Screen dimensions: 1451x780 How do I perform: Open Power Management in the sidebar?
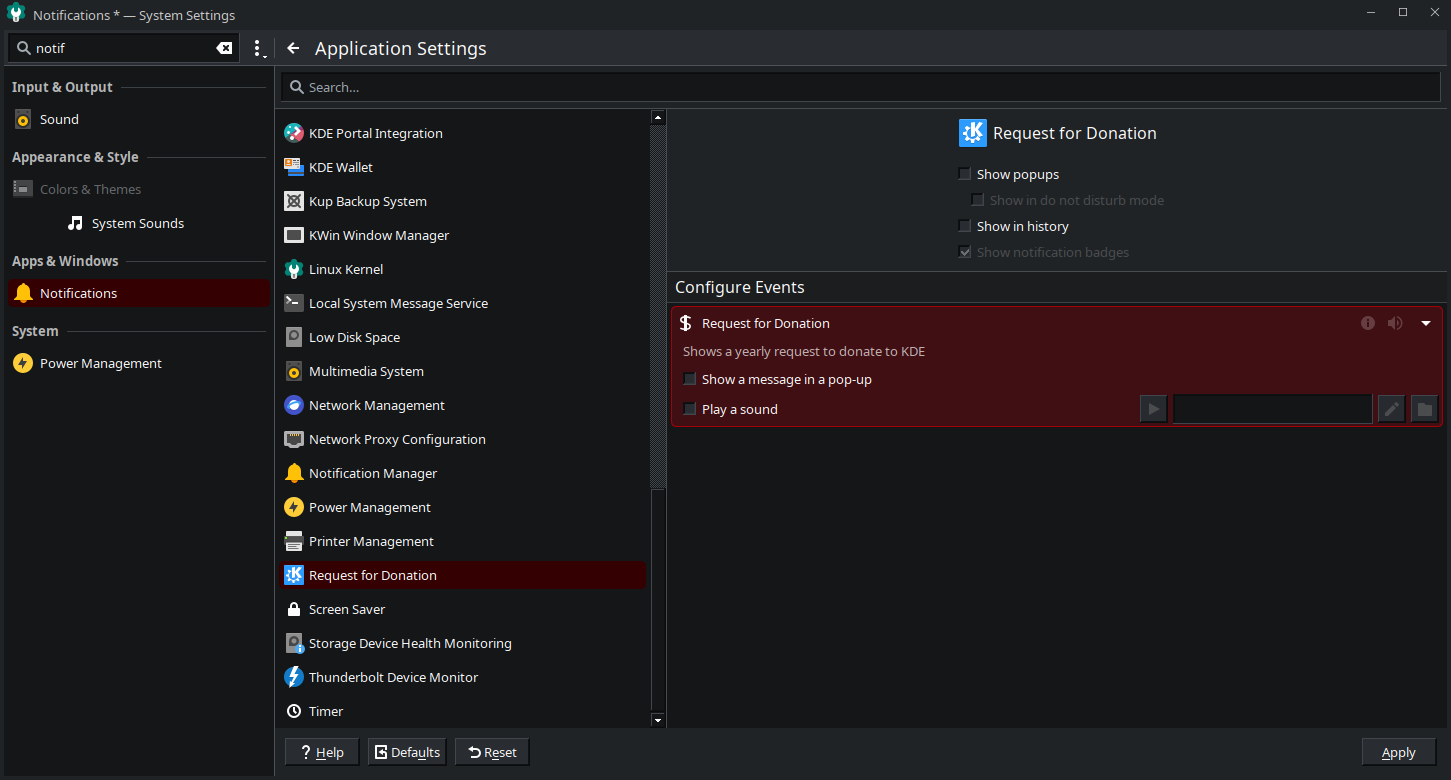[100, 363]
